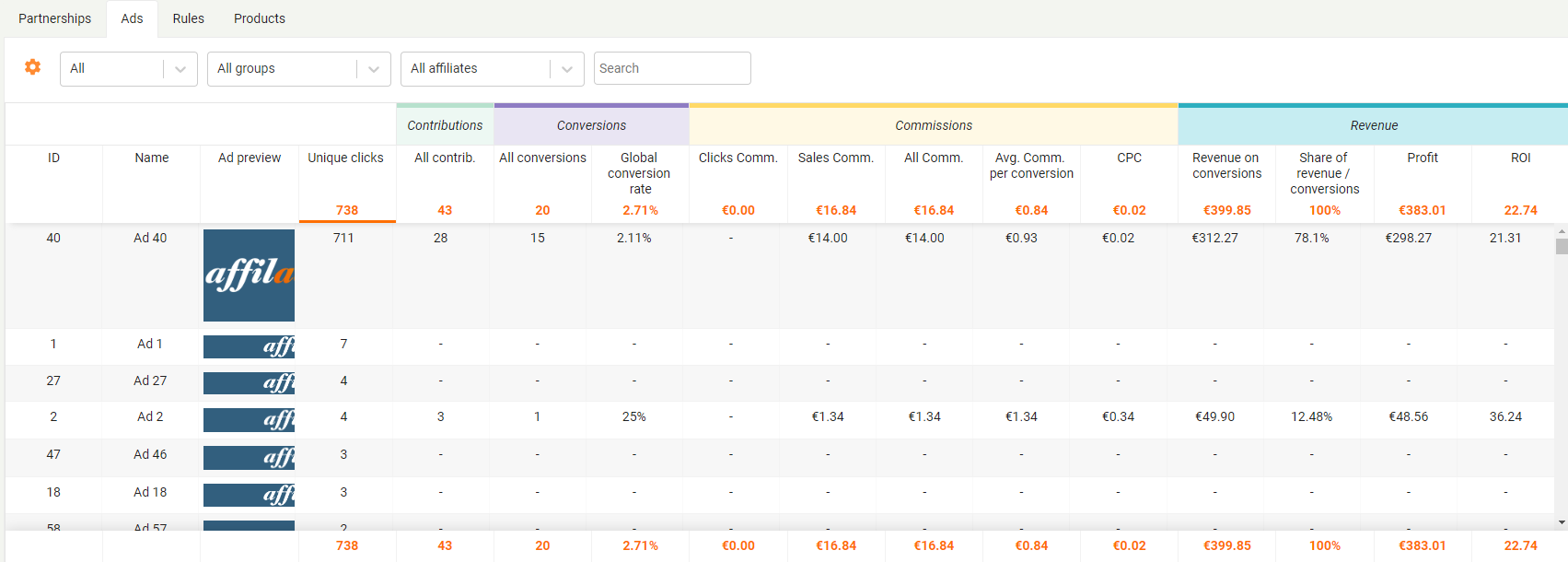Click the Sales Comm. column header
1568x562 pixels.
pos(836,158)
